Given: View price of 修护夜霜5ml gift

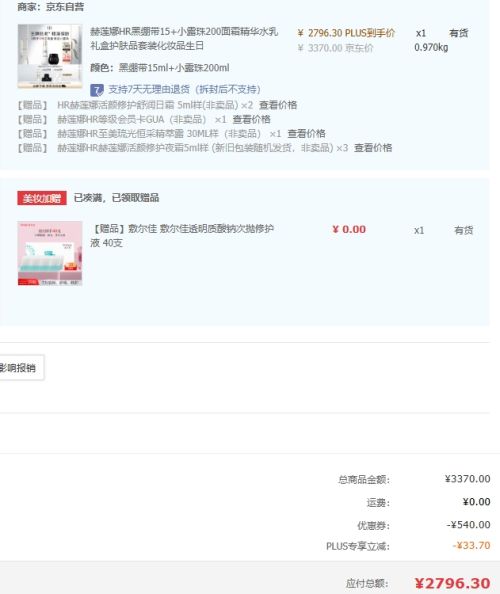Looking at the screenshot, I should [x=373, y=148].
